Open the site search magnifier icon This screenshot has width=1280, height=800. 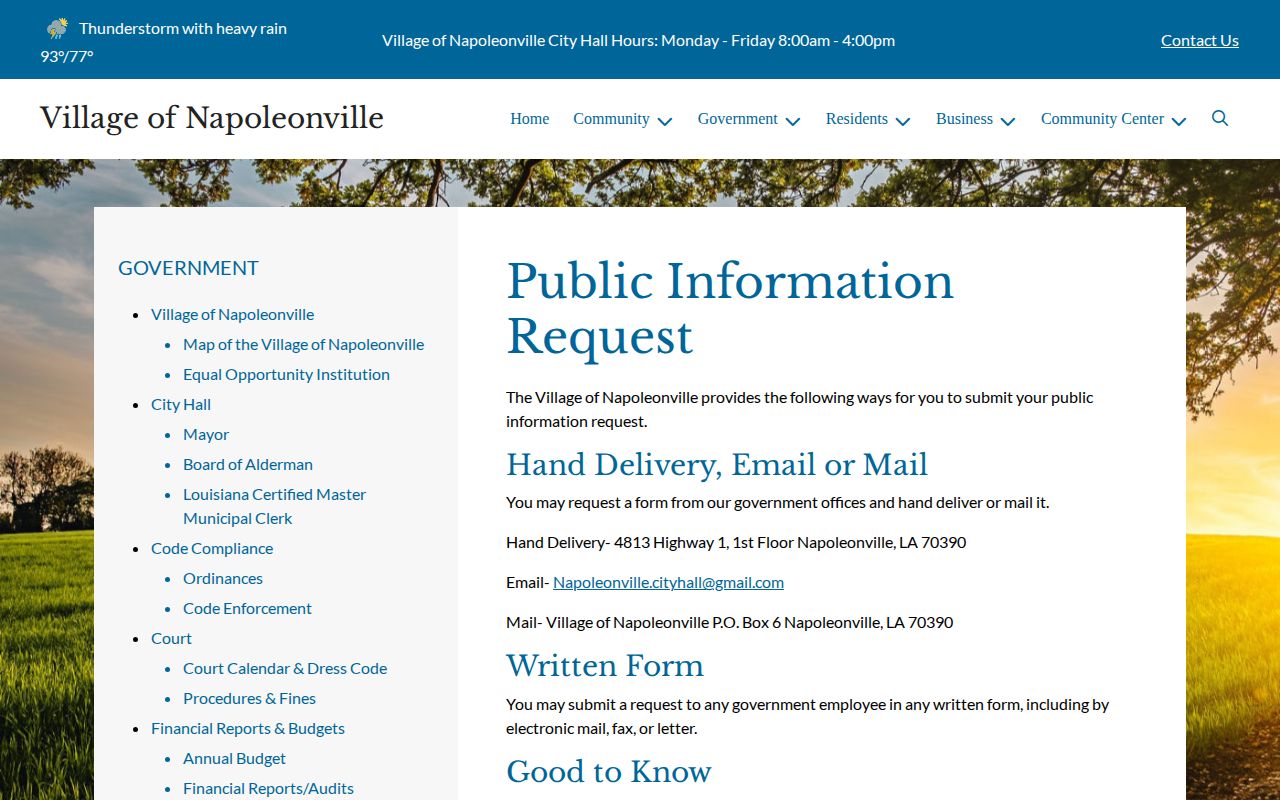pyautogui.click(x=1220, y=118)
